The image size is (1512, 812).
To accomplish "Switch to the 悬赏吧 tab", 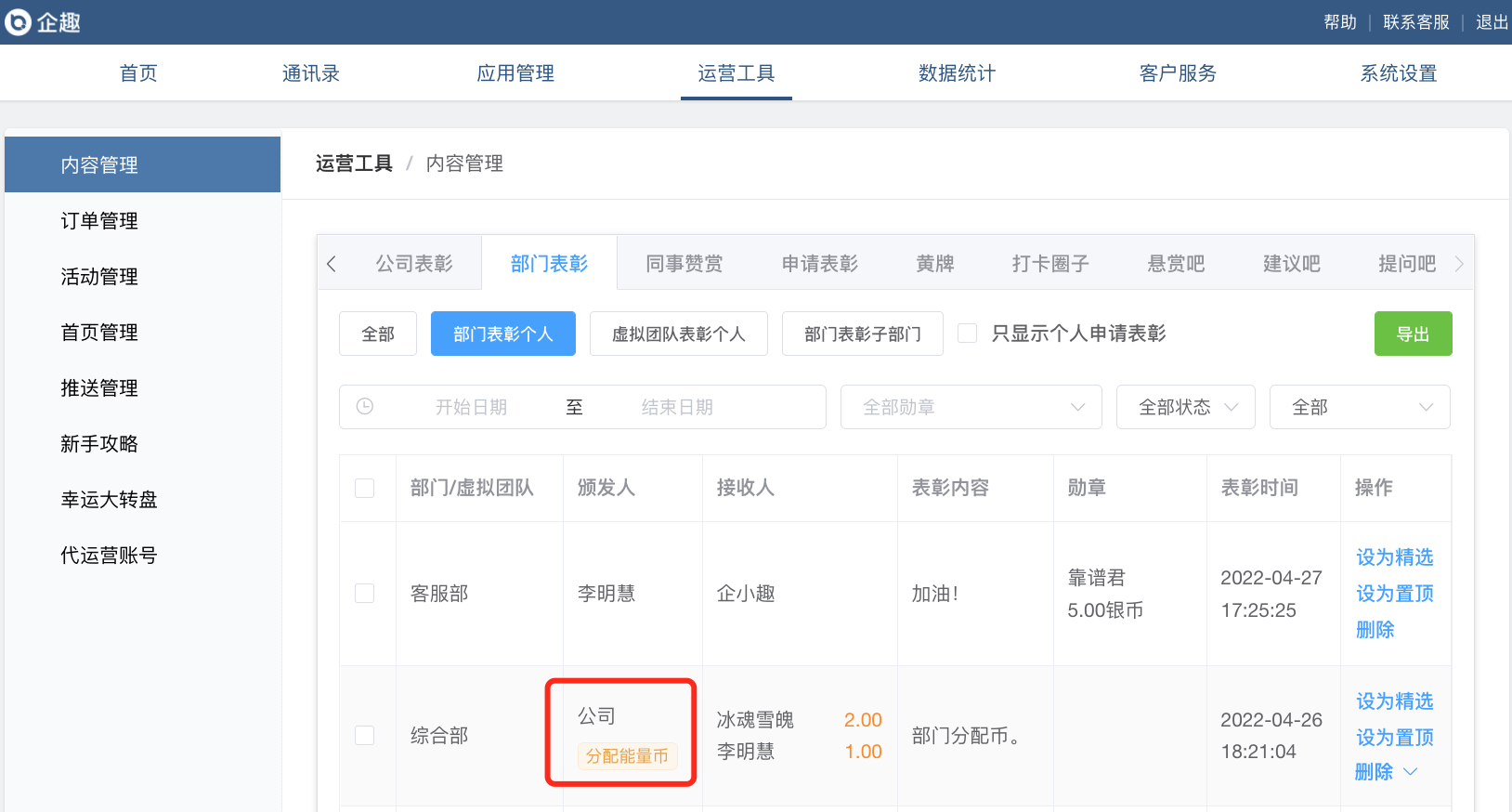I will [x=1176, y=263].
